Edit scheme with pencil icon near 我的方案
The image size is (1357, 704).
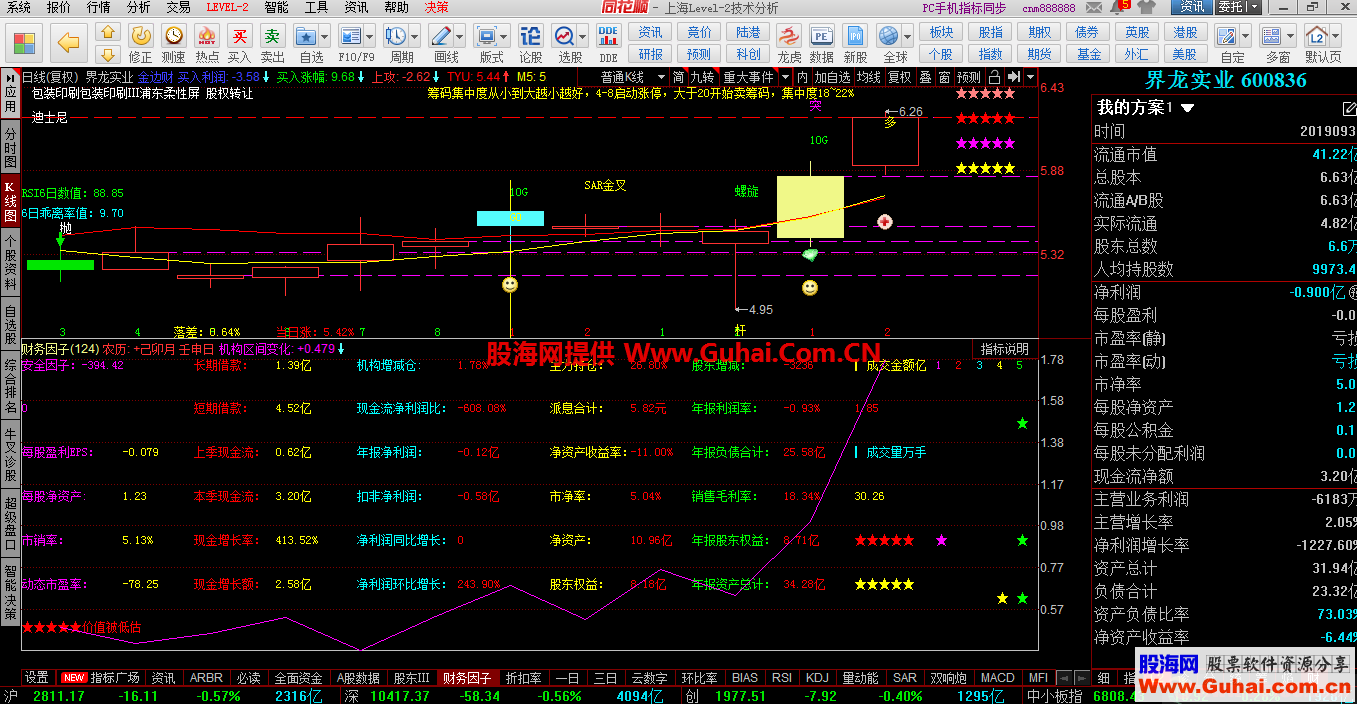pos(1349,108)
